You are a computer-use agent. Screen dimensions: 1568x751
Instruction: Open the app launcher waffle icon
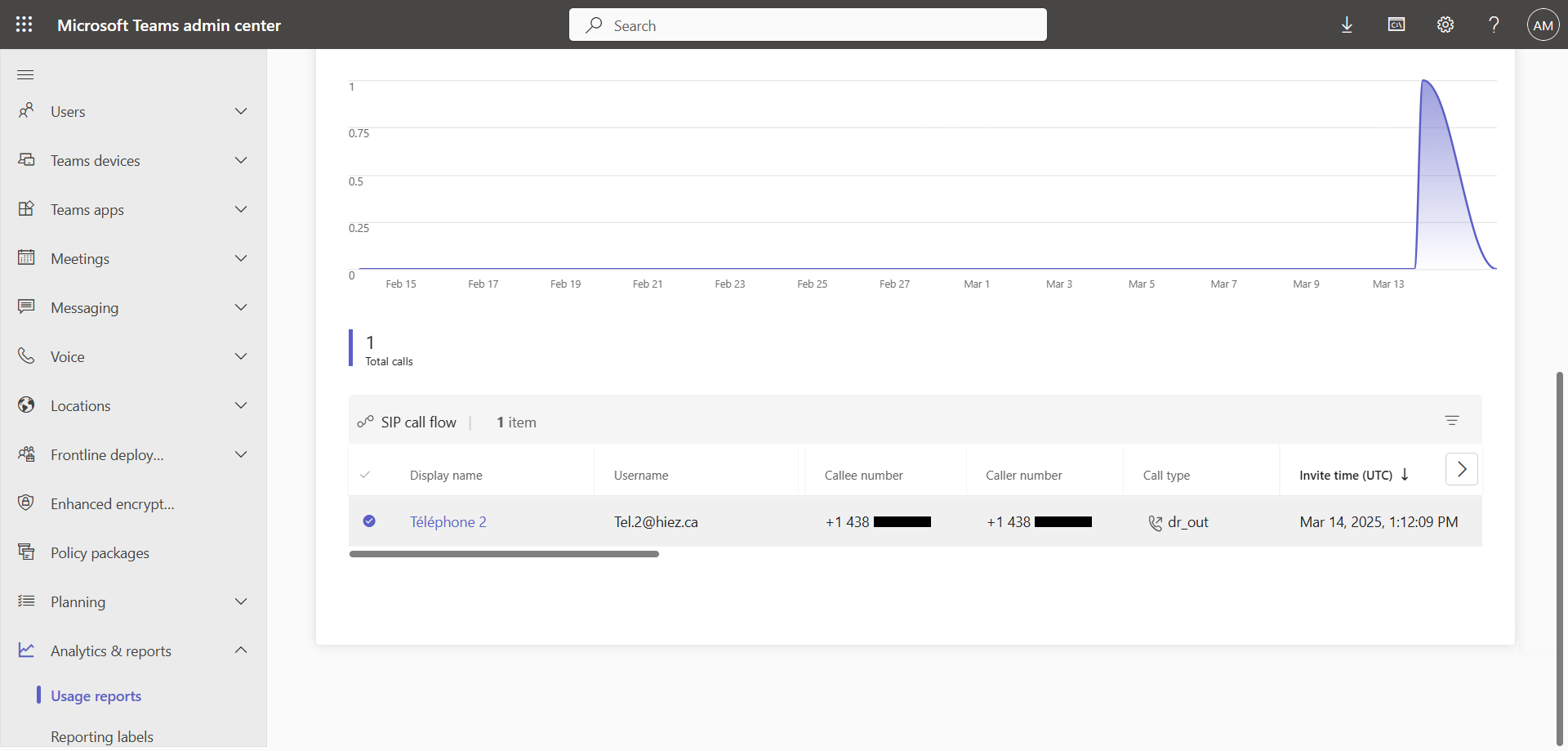click(24, 25)
